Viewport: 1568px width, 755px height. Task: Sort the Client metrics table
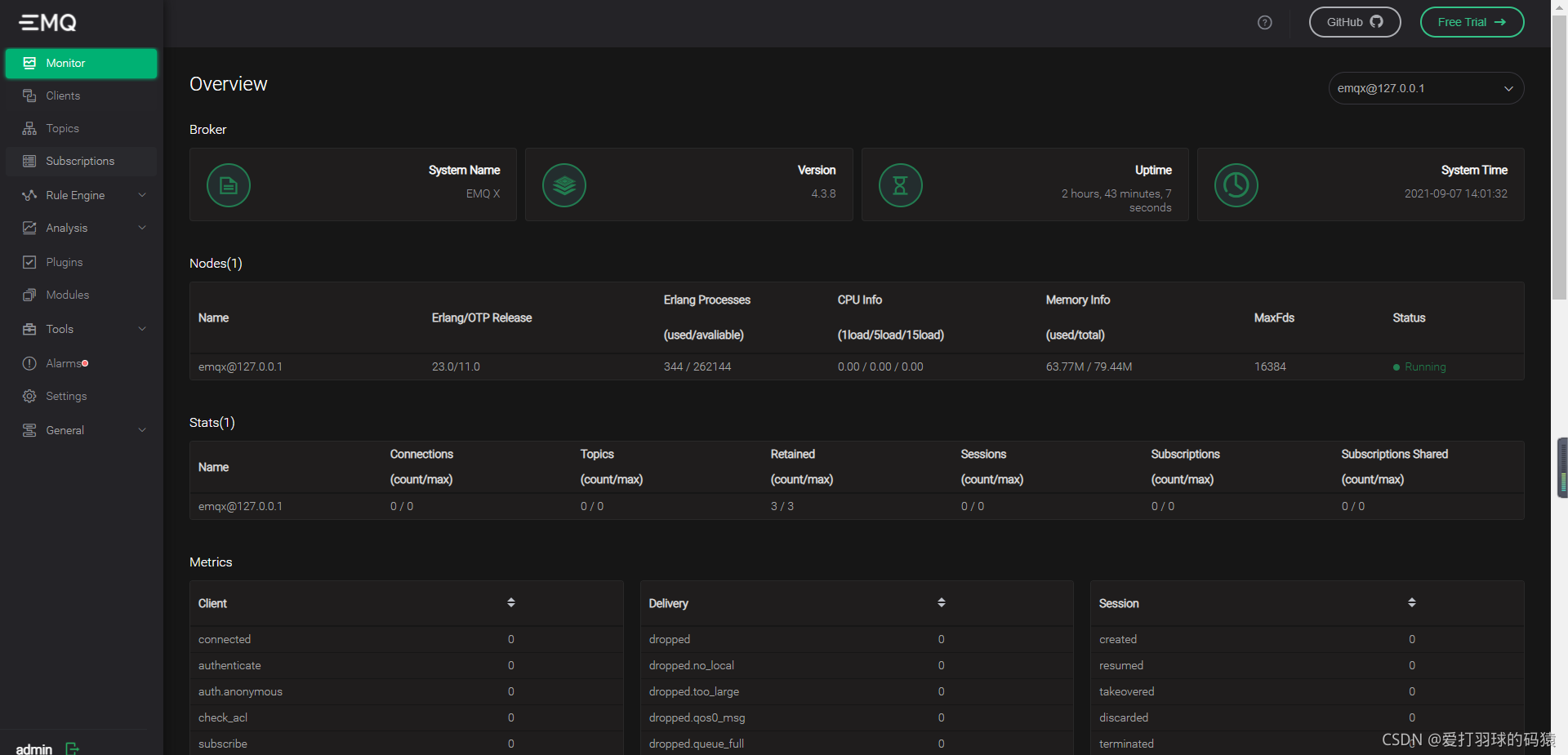coord(511,602)
